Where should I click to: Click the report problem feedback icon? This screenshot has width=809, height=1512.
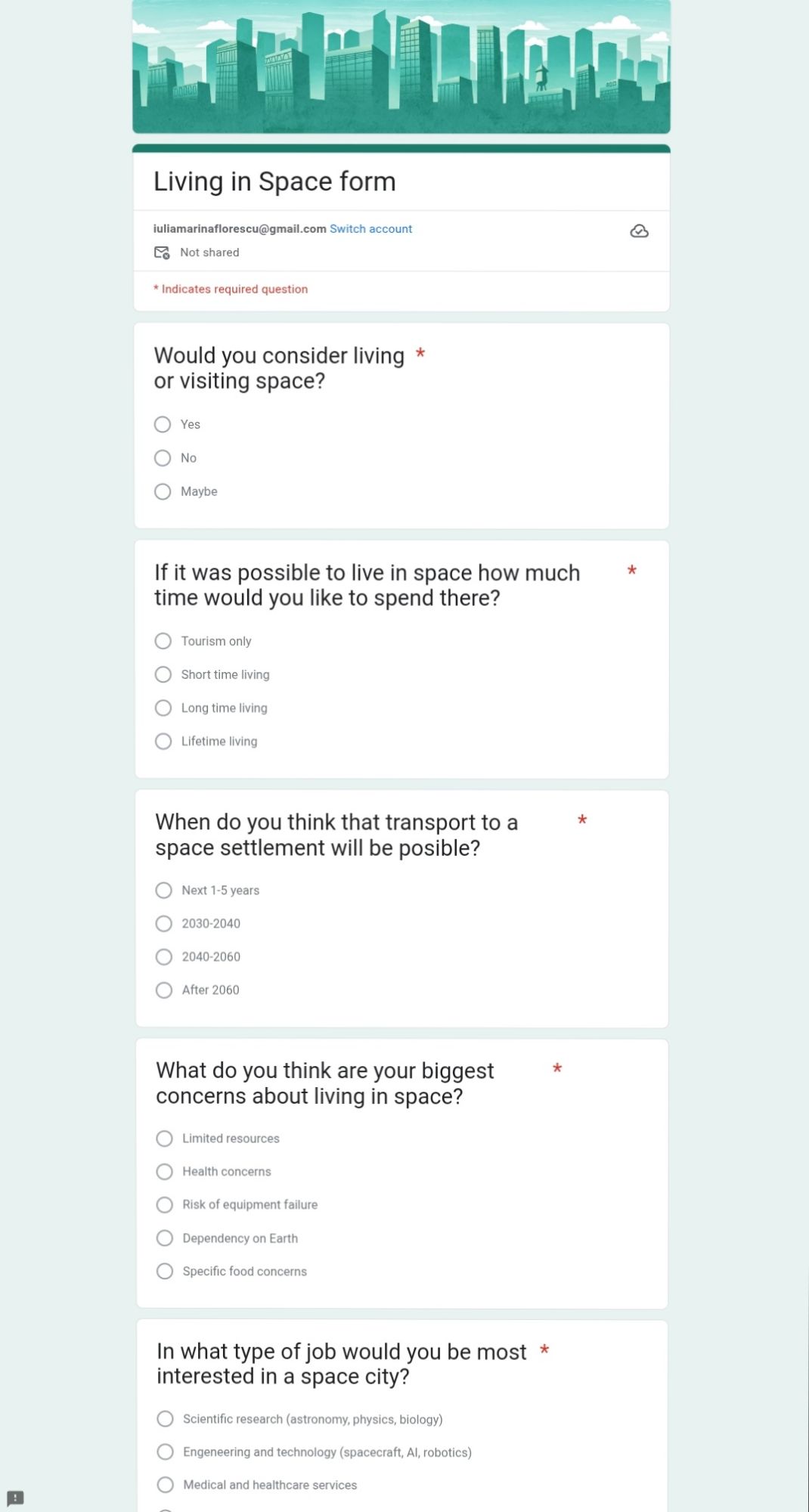tap(15, 1498)
